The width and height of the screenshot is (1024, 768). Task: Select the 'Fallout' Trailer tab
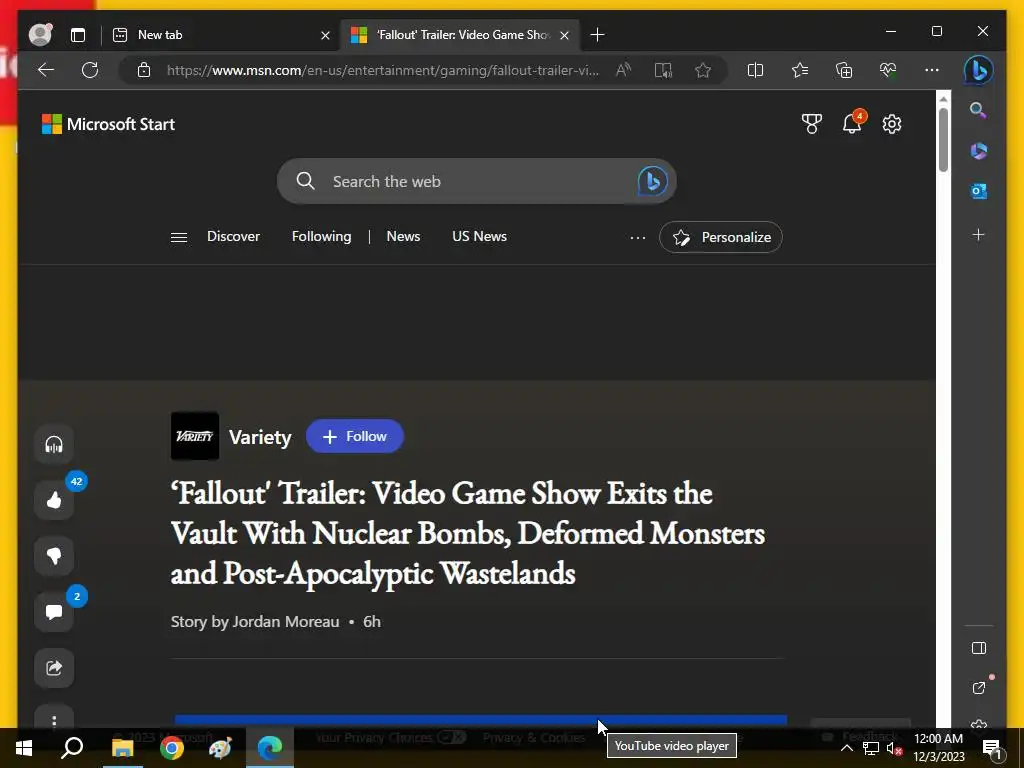click(x=462, y=35)
